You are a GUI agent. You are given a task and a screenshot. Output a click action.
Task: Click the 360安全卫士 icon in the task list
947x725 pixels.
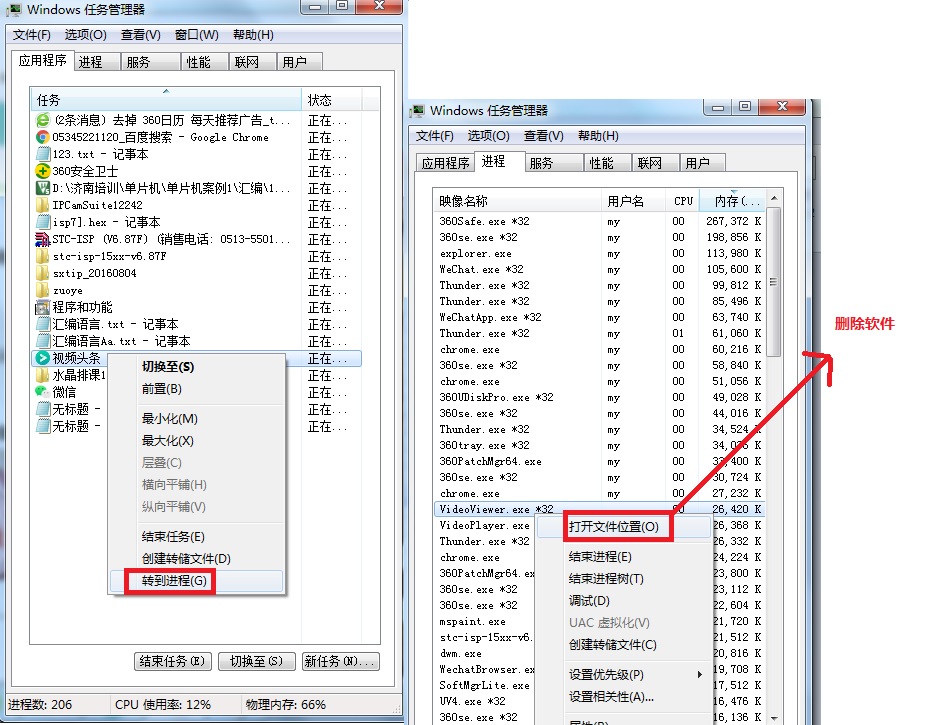pyautogui.click(x=42, y=171)
